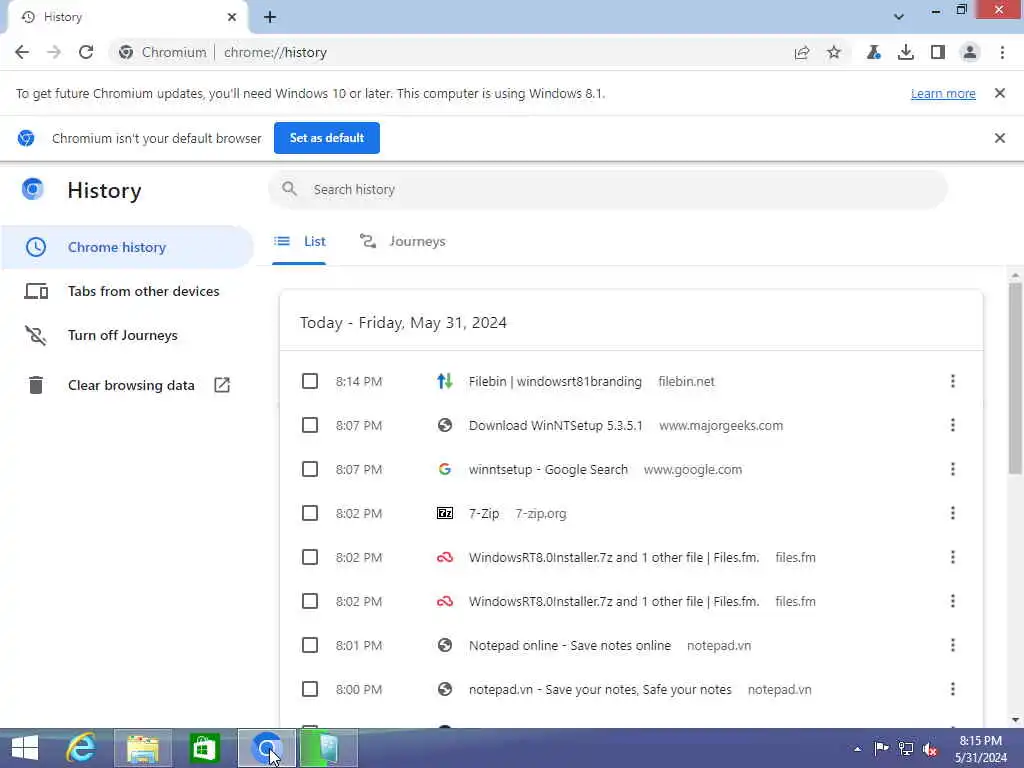Close the History tab
This screenshot has height=768, width=1024.
click(x=232, y=17)
